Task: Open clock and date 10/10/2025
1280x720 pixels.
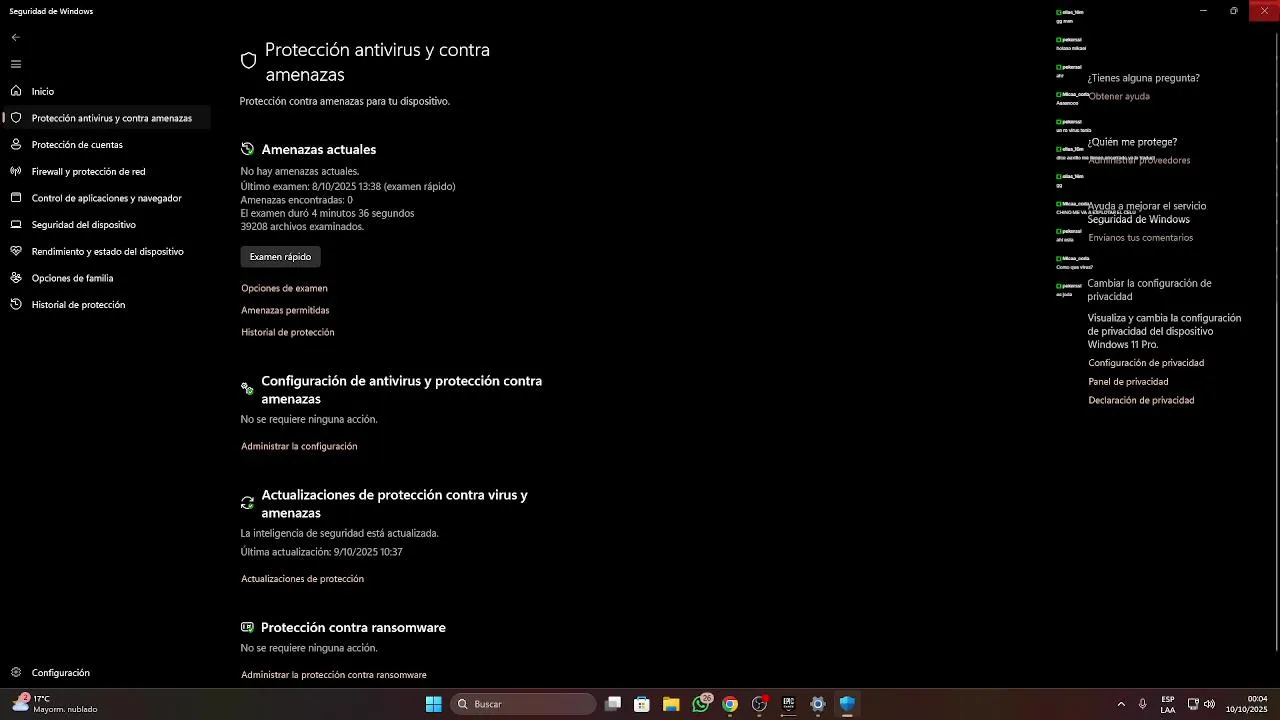Action: tap(1247, 704)
